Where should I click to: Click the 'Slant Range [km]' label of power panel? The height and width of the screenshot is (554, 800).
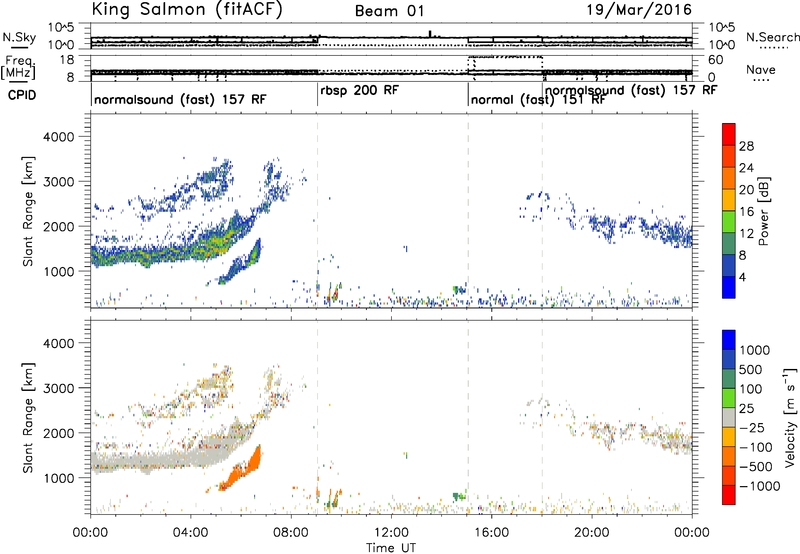point(28,211)
